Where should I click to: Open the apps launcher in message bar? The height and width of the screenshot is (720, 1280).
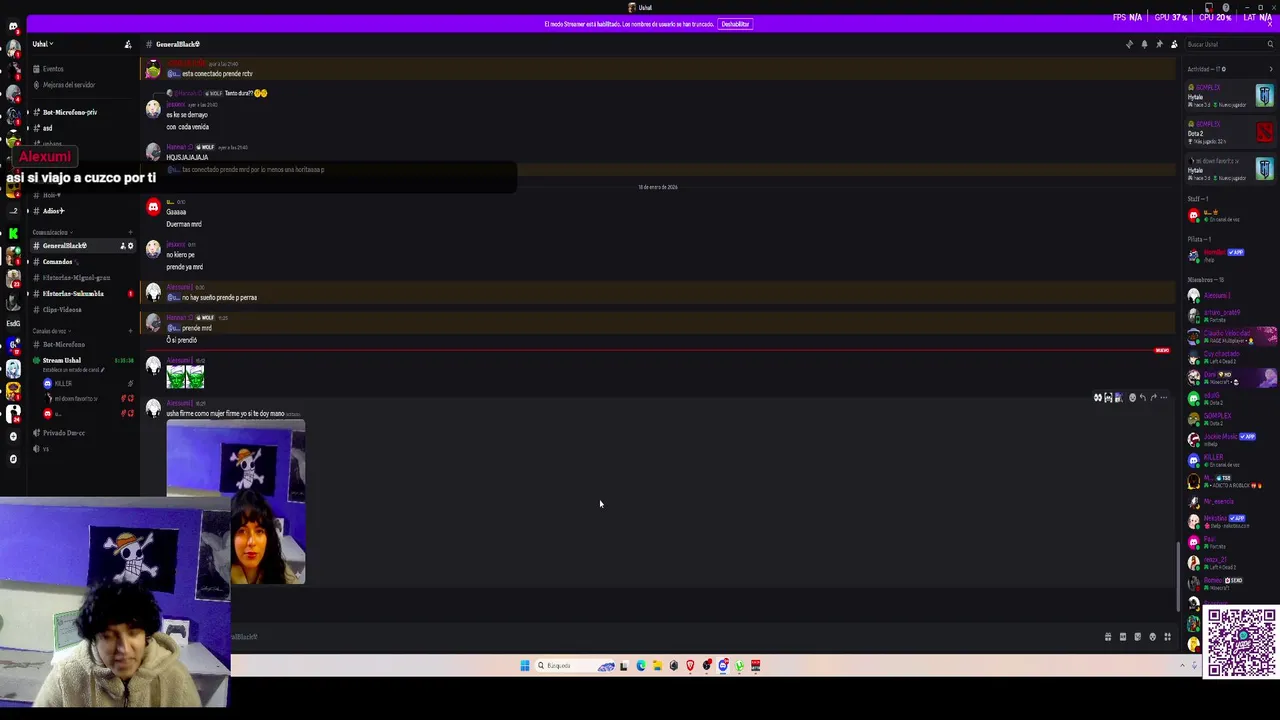pyautogui.click(x=1167, y=637)
